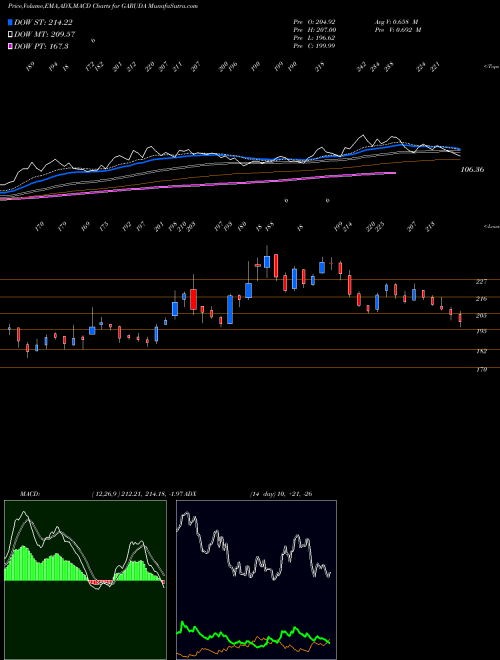
Task: Click the 'Avg V: 0.658 M' volume text
Action: pyautogui.click(x=396, y=21)
